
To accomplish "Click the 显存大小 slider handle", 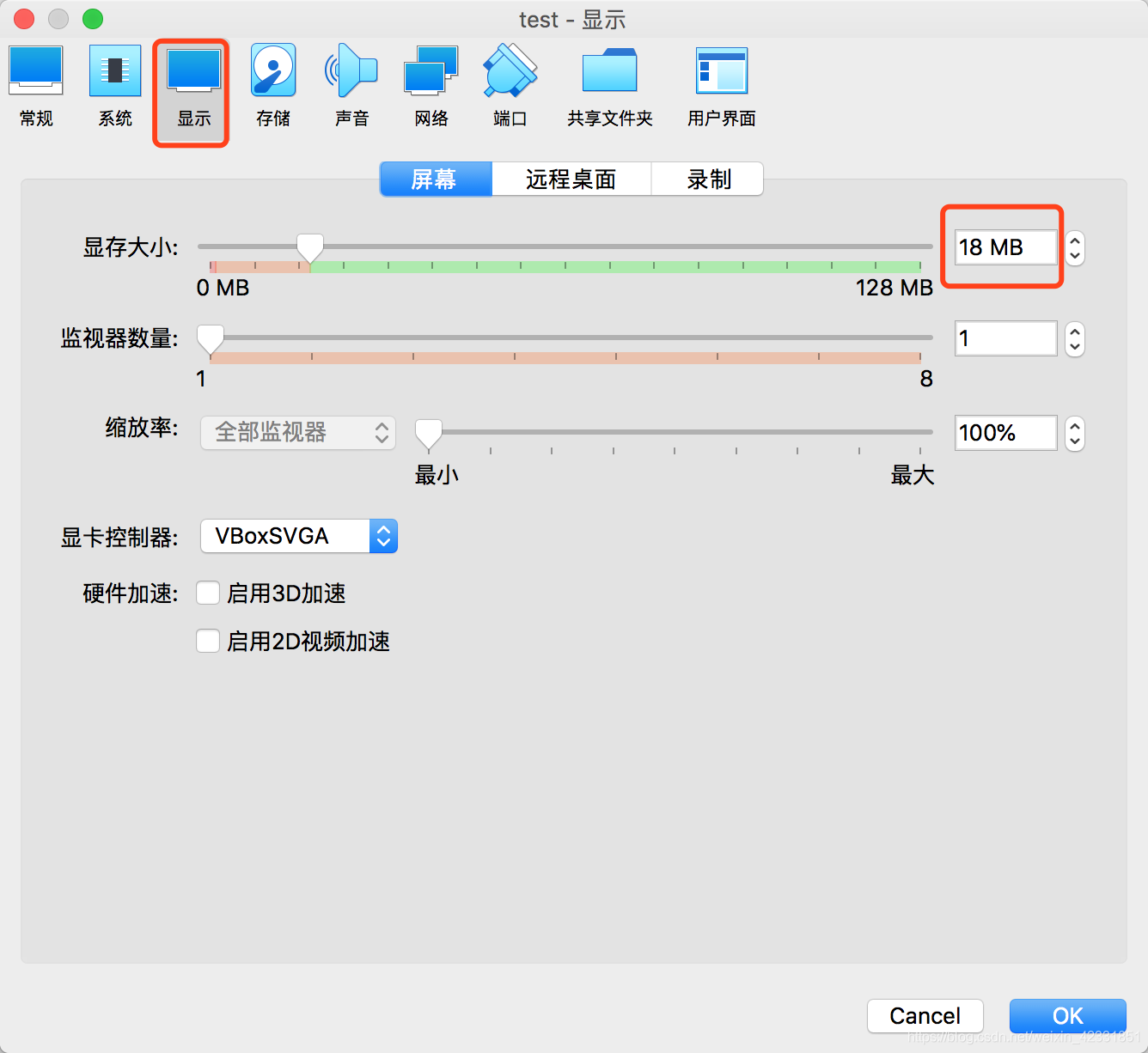I will coord(310,248).
